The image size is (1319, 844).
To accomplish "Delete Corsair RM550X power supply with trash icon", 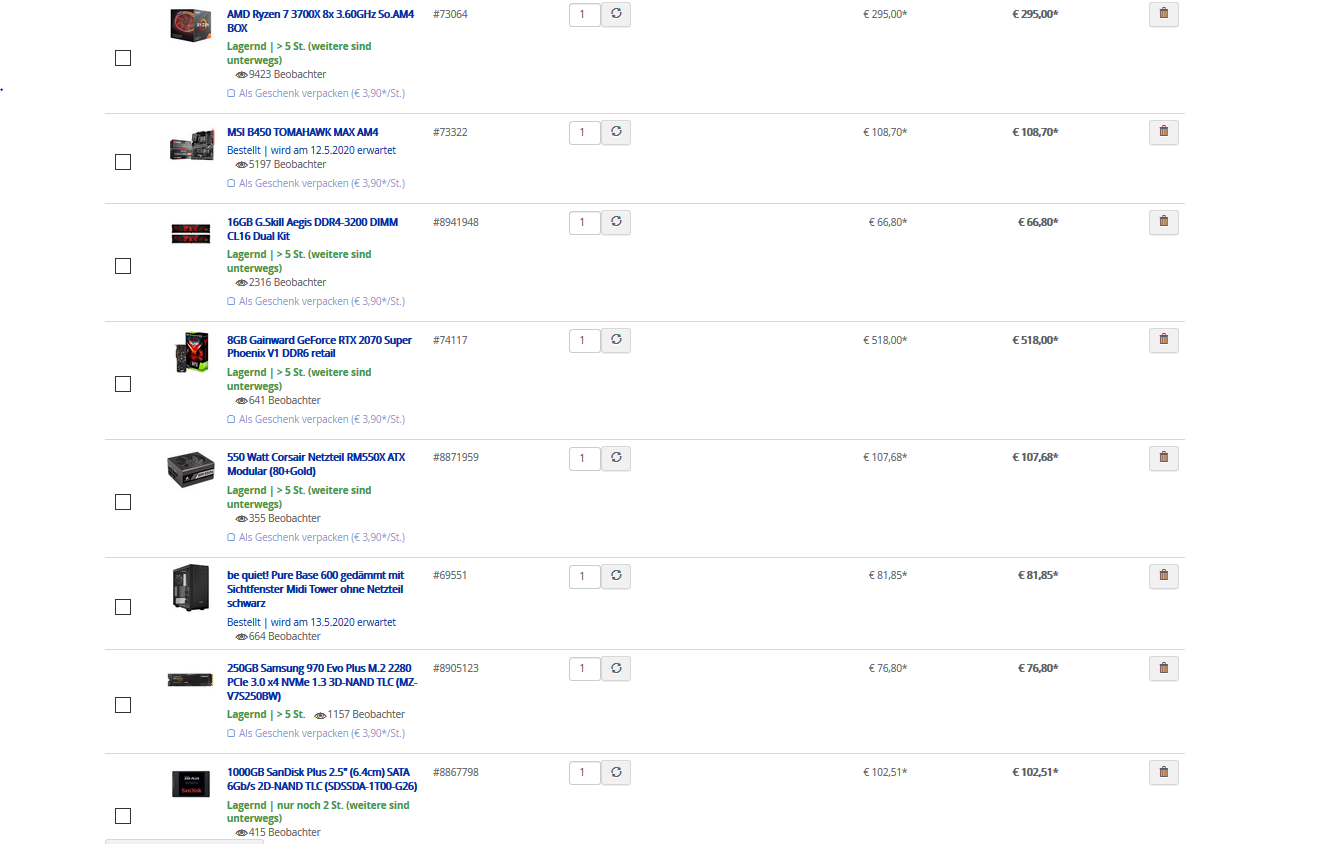I will (1163, 458).
